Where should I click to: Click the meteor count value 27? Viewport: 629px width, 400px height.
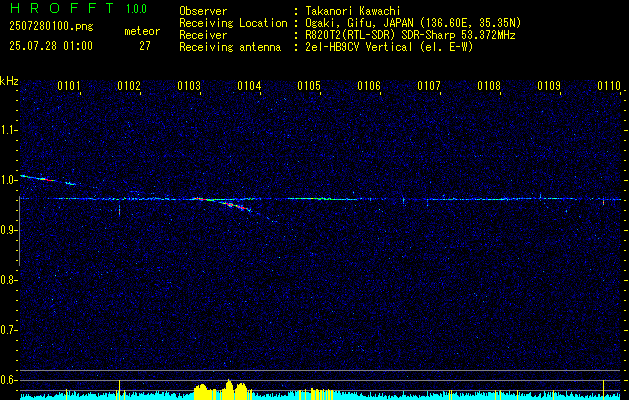(x=145, y=46)
